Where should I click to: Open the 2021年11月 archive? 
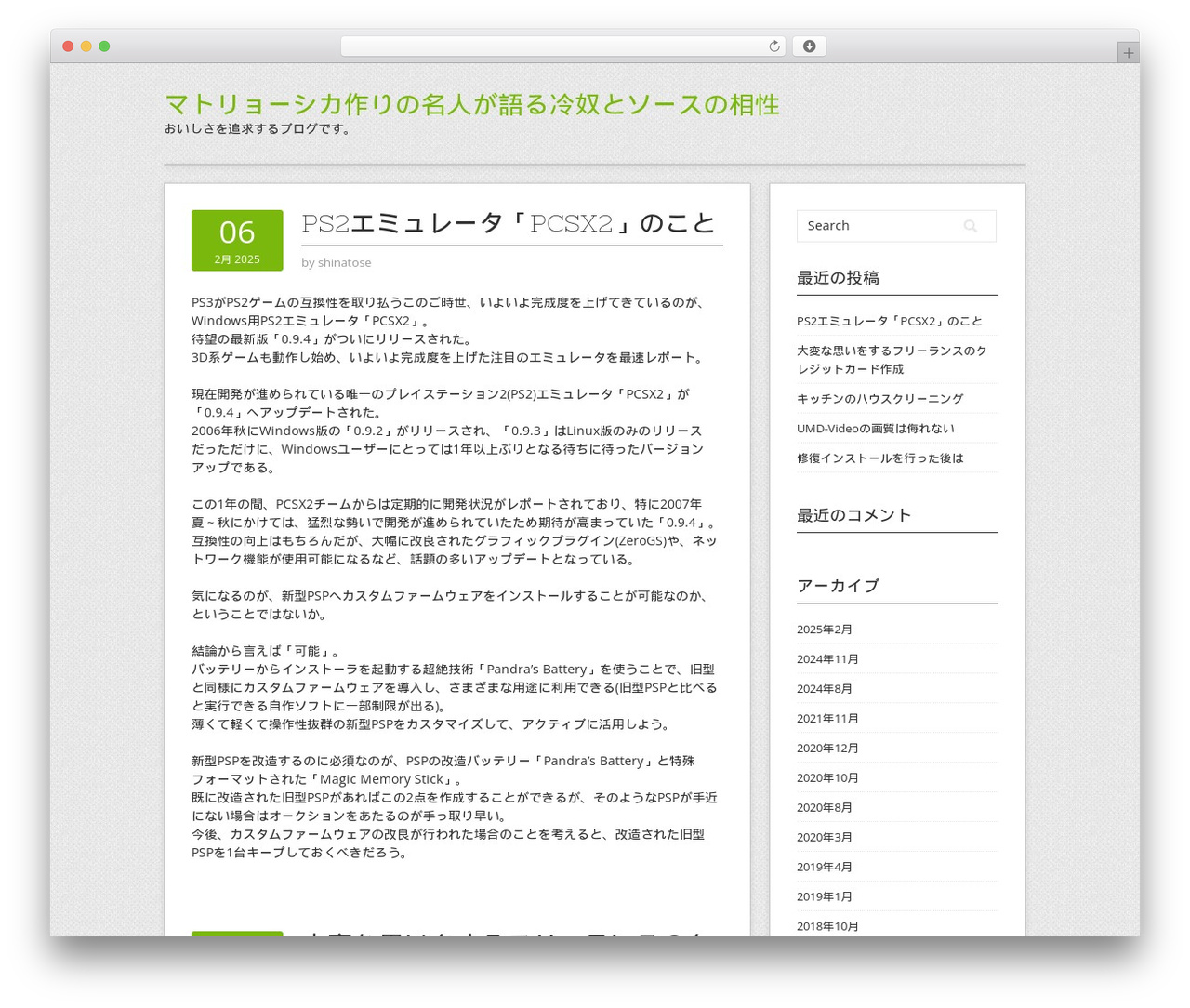(827, 719)
